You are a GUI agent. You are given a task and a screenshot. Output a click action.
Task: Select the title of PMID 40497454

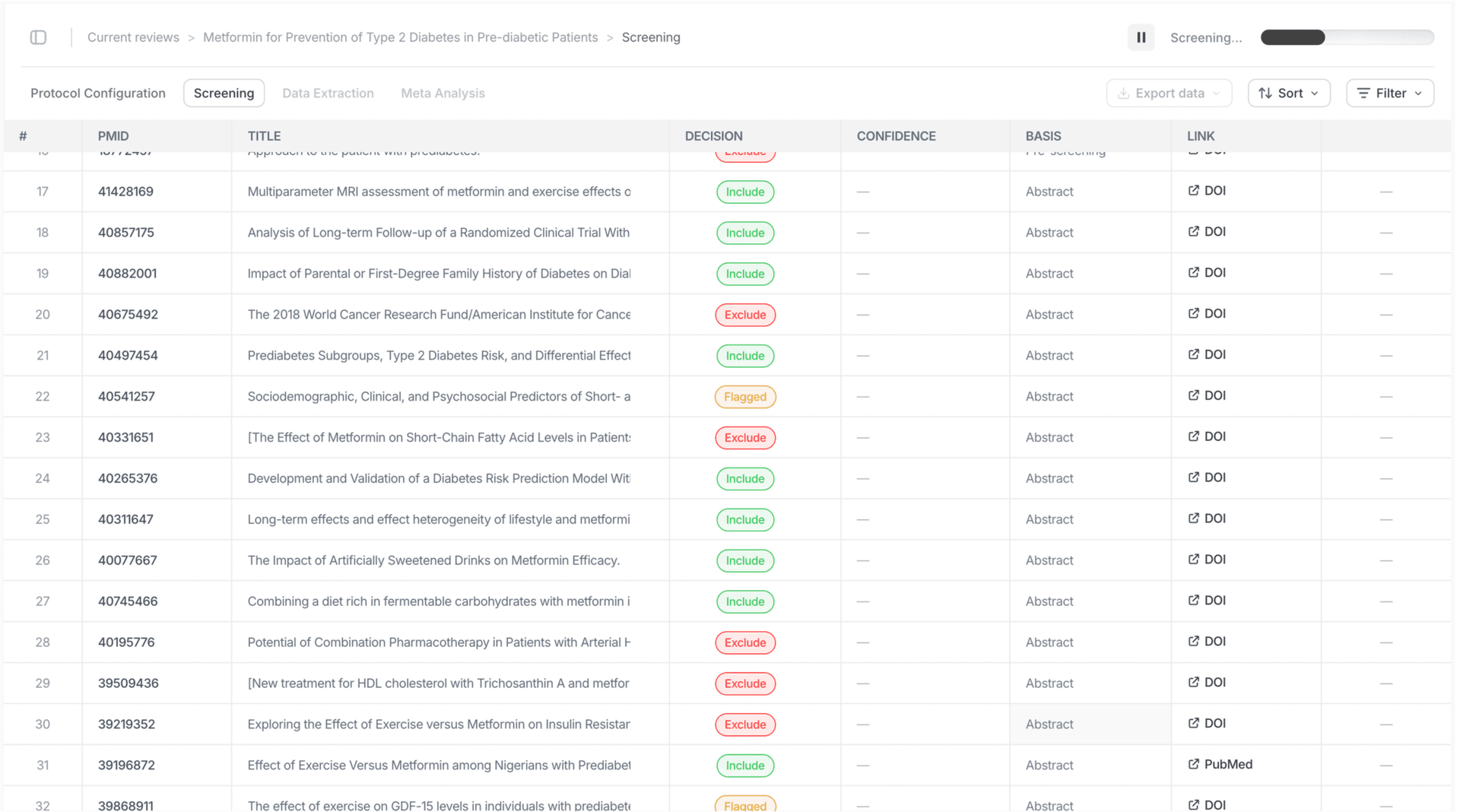[x=438, y=355]
